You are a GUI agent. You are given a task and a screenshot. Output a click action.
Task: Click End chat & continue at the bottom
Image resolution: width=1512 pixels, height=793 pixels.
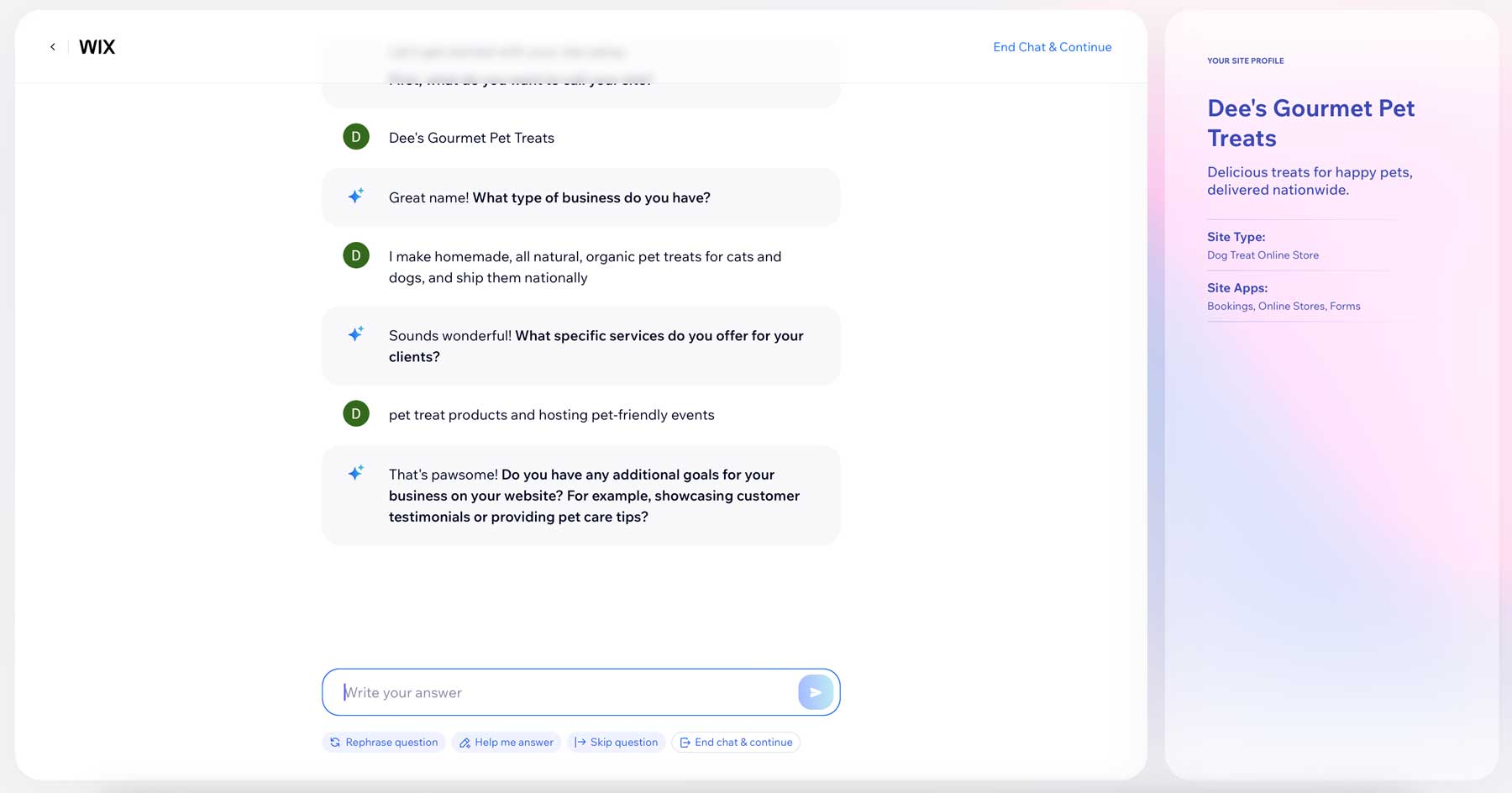736,742
